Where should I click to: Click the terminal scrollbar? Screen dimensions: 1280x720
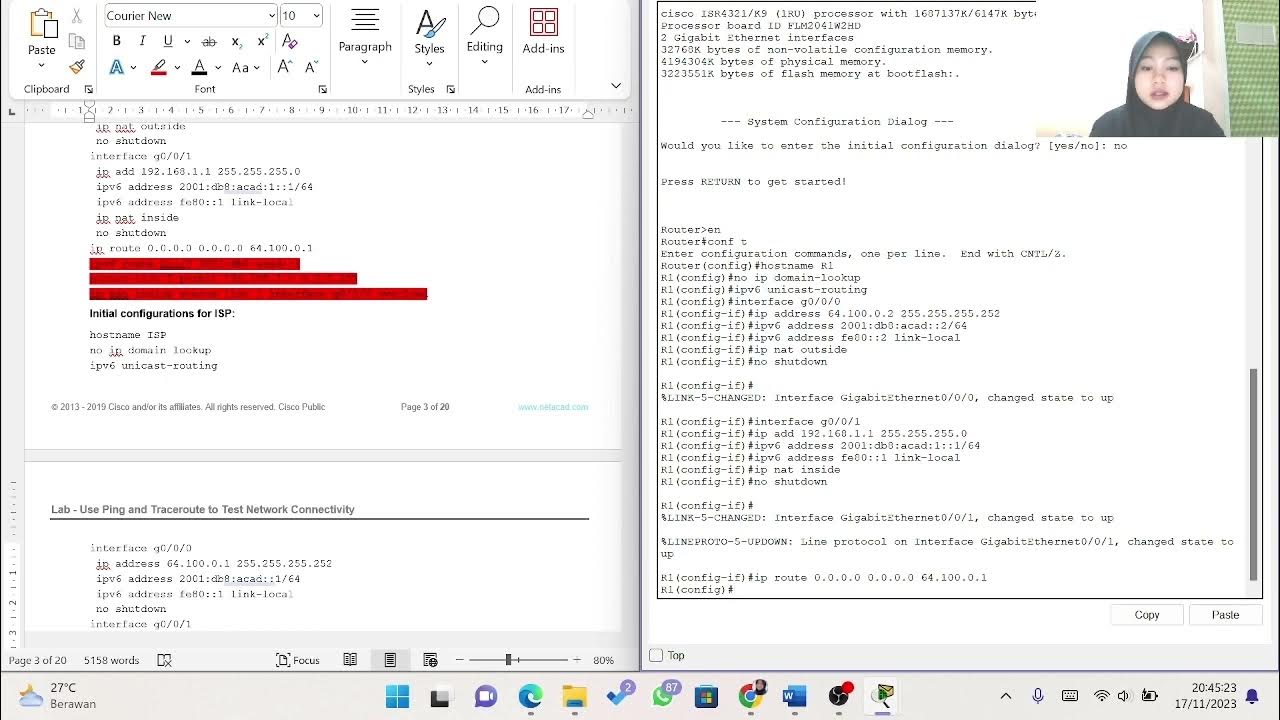pyautogui.click(x=1254, y=474)
